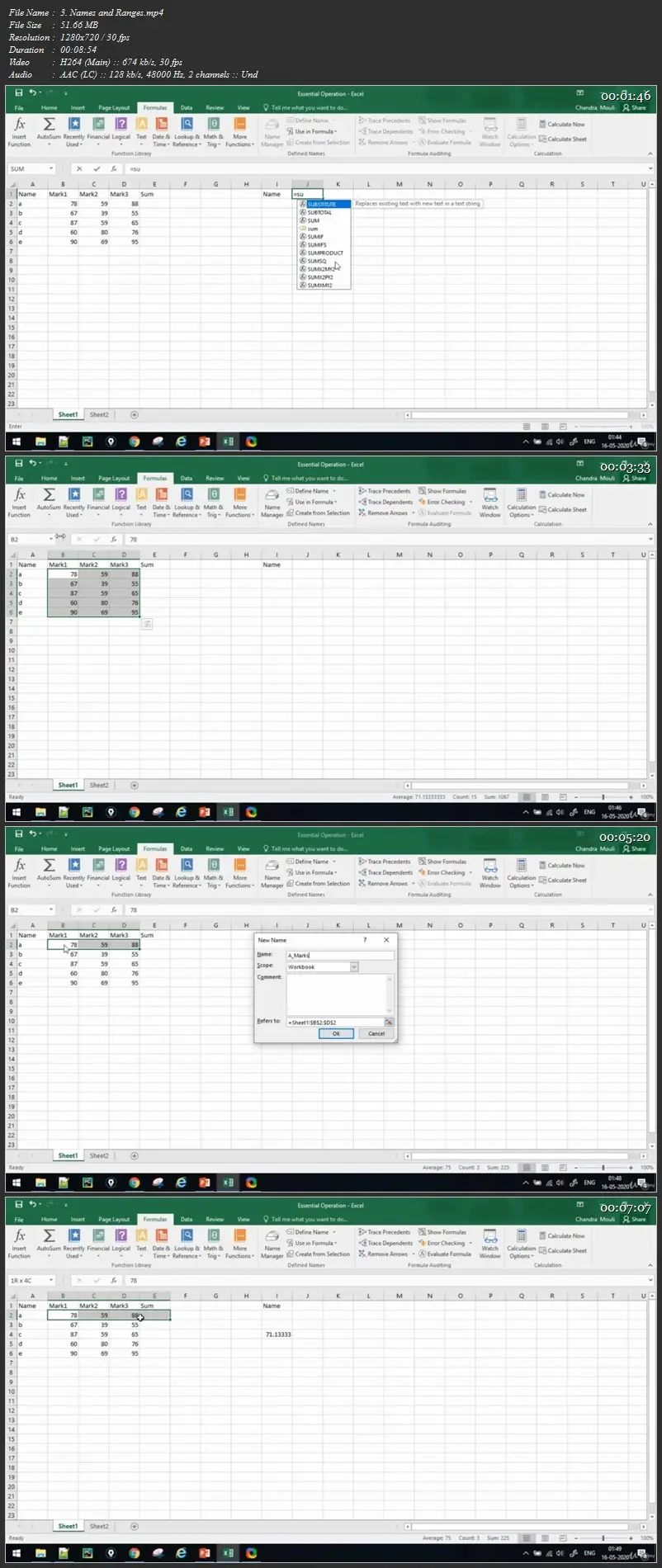The image size is (662, 1568).
Task: Click the formula bar Enter checkmark in 00:01:46 frame
Action: click(x=96, y=169)
